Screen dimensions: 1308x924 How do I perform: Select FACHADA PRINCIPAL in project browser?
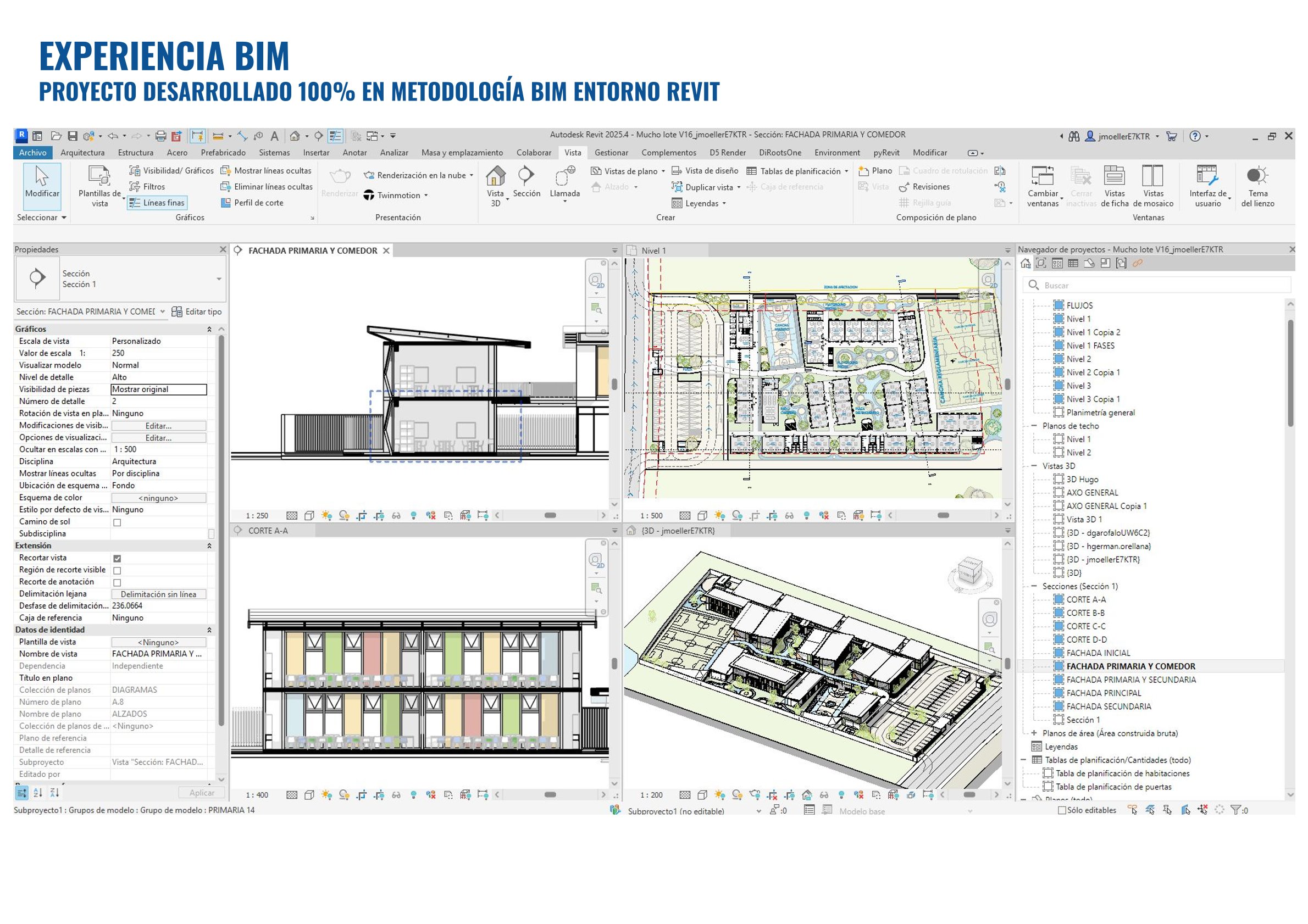coord(1104,693)
